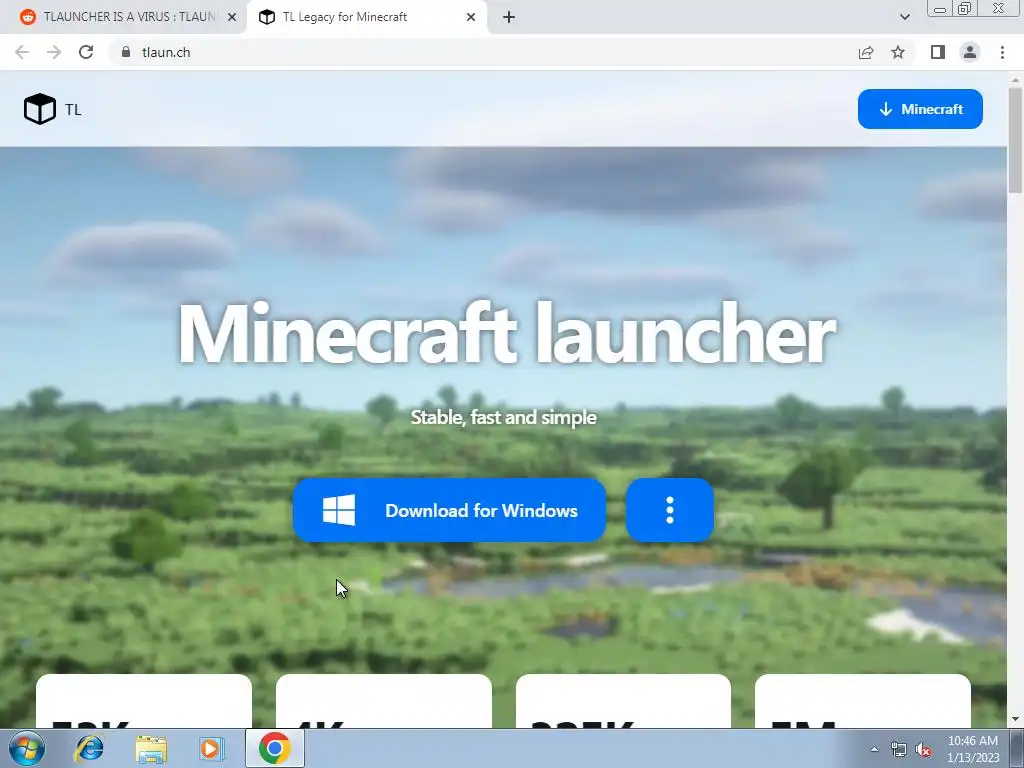
Task: Close the TLAUNCHER IS A VIRUS tab
Action: [x=232, y=18]
